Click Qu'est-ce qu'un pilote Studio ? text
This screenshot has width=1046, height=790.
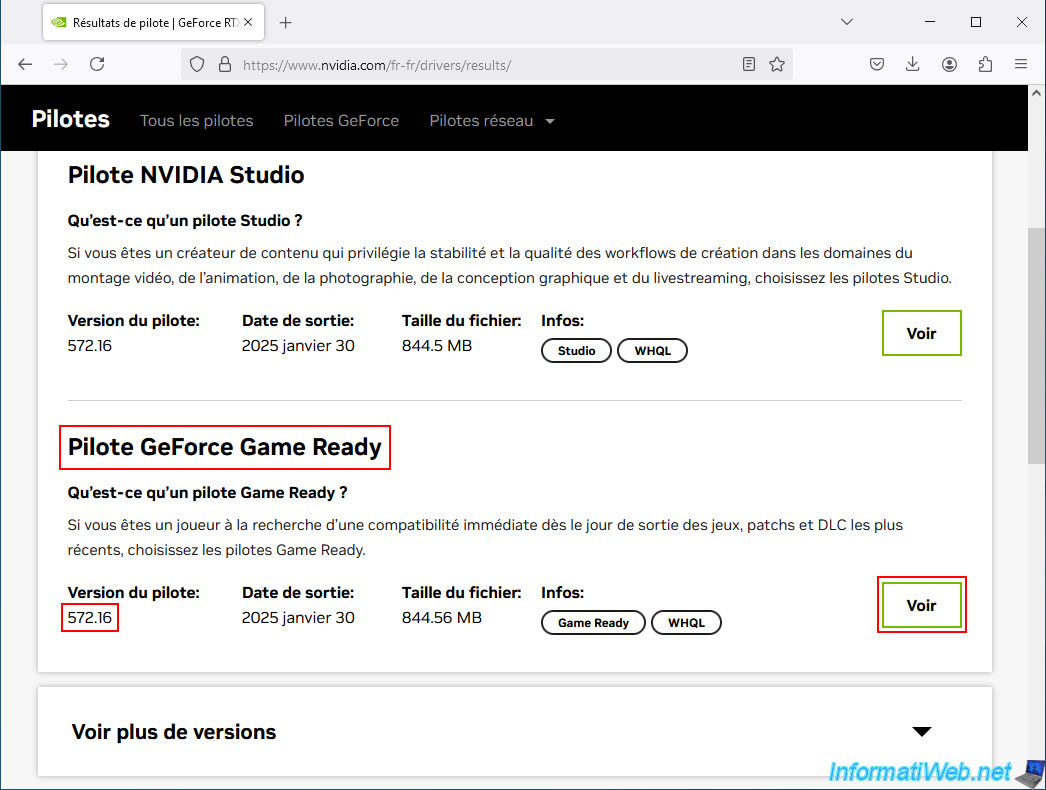pos(185,221)
